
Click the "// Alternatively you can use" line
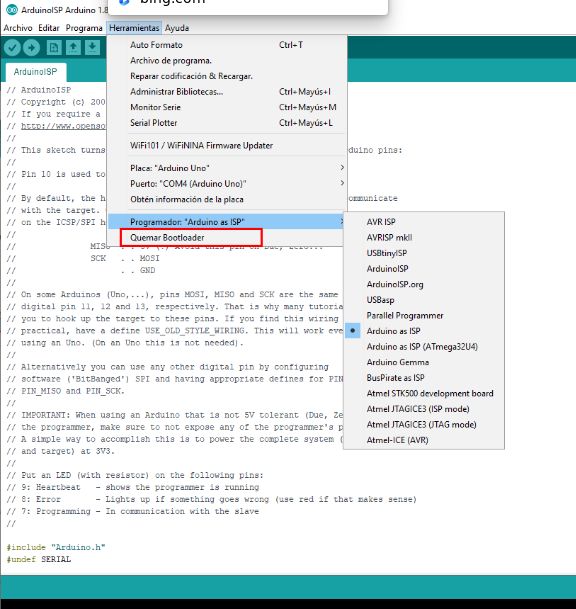coord(167,367)
